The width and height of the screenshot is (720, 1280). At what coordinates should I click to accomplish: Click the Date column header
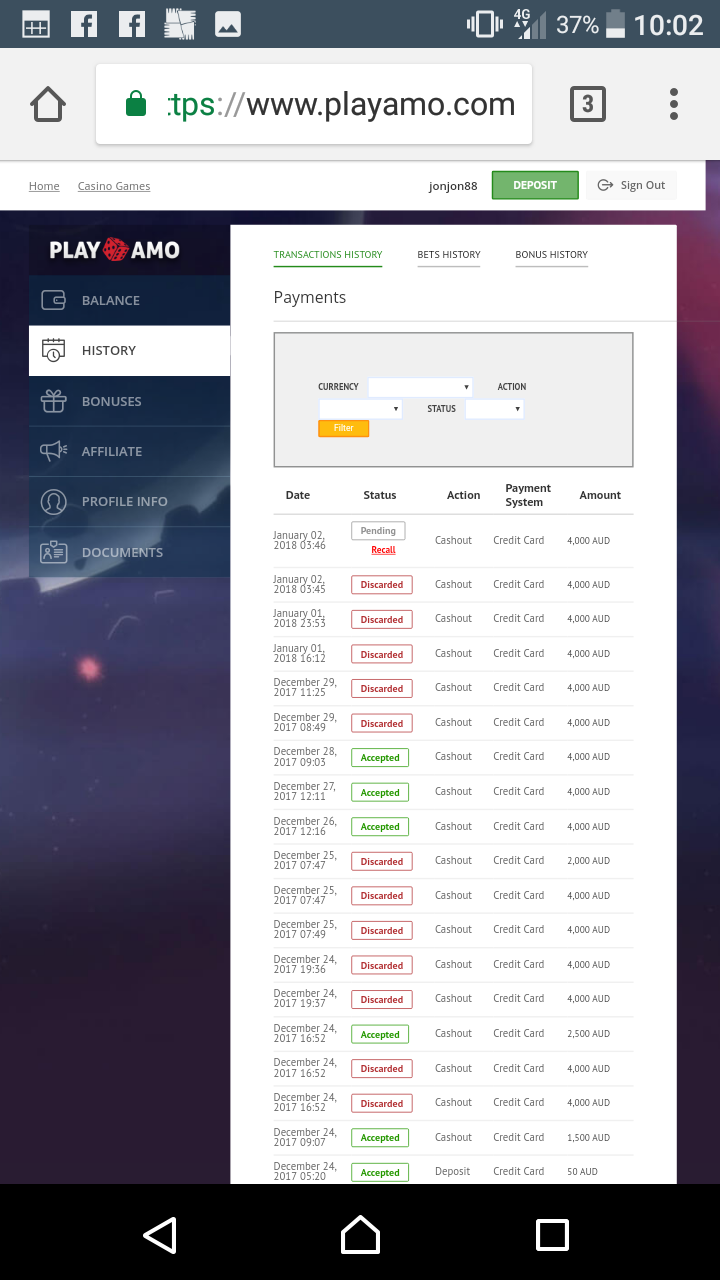[x=298, y=495]
